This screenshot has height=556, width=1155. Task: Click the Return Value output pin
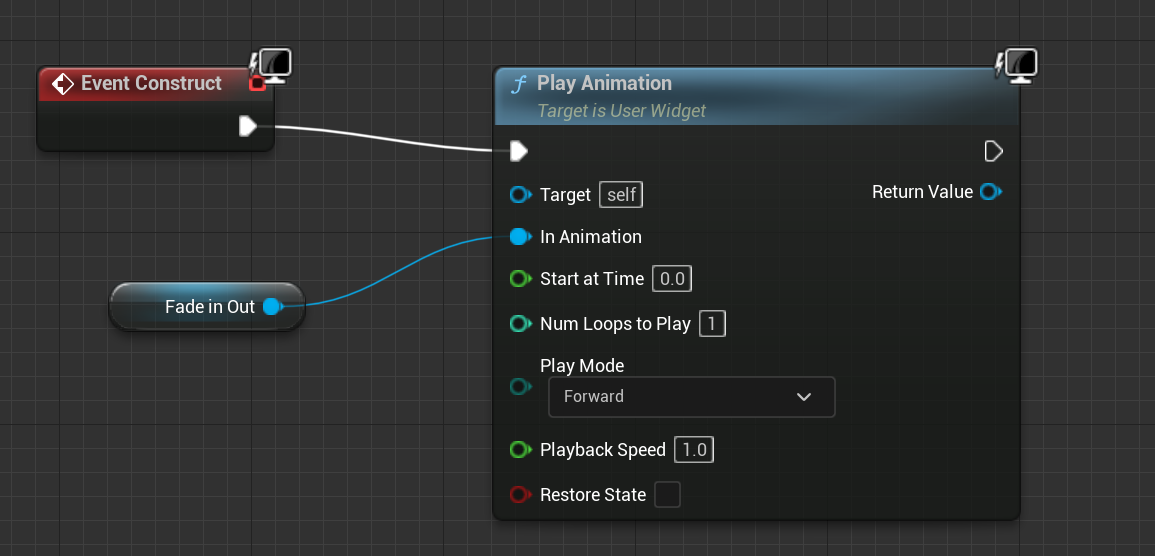tap(991, 192)
